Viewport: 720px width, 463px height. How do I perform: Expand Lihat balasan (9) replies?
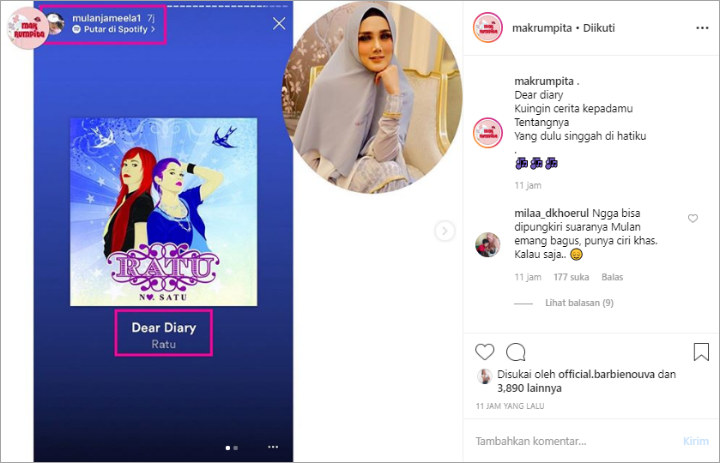579,303
